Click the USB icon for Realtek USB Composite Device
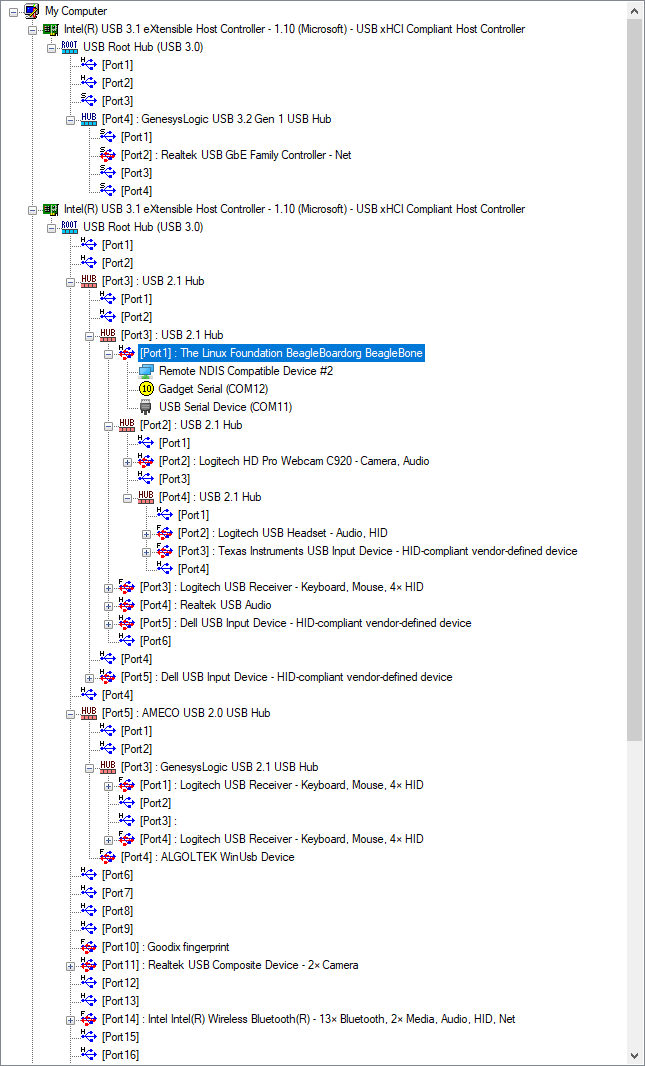 coord(88,965)
